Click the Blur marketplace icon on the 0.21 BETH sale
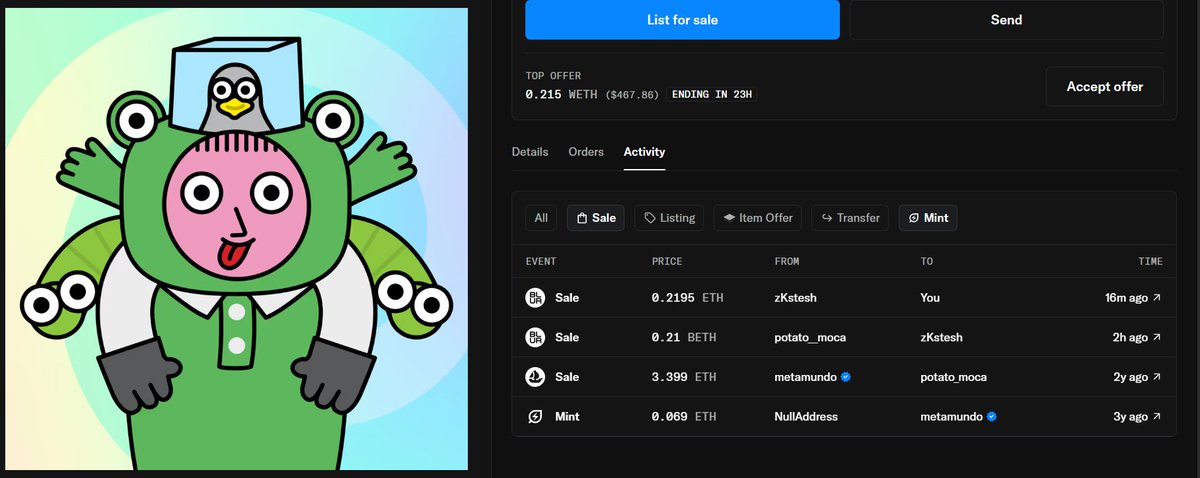Image resolution: width=1200 pixels, height=478 pixels. pos(535,338)
